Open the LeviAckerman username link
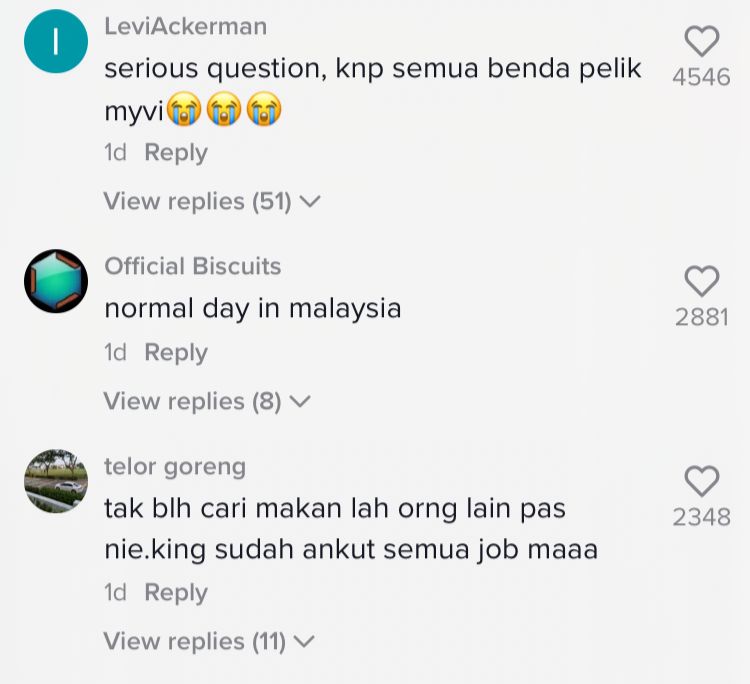 coord(186,26)
